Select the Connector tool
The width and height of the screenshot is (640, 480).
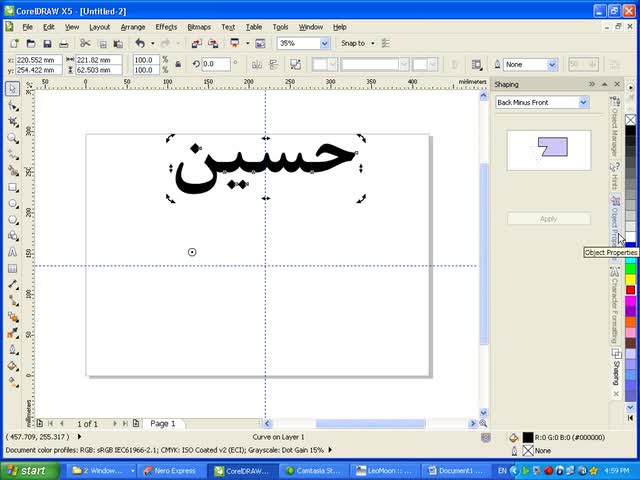tap(13, 301)
